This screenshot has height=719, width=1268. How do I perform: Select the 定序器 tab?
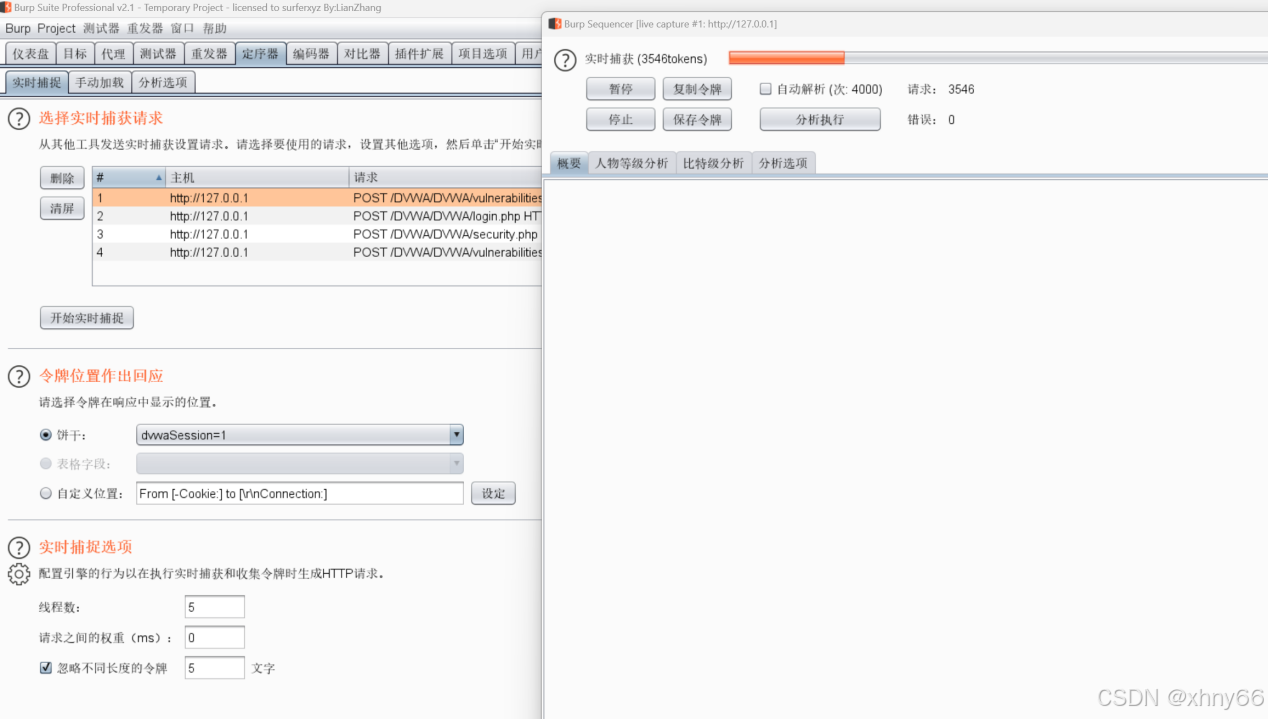[260, 54]
